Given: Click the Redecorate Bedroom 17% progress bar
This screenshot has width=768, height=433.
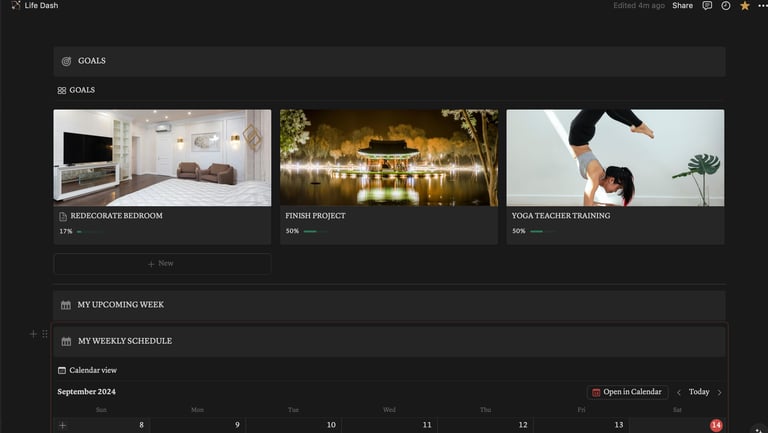Looking at the screenshot, I should pos(90,232).
